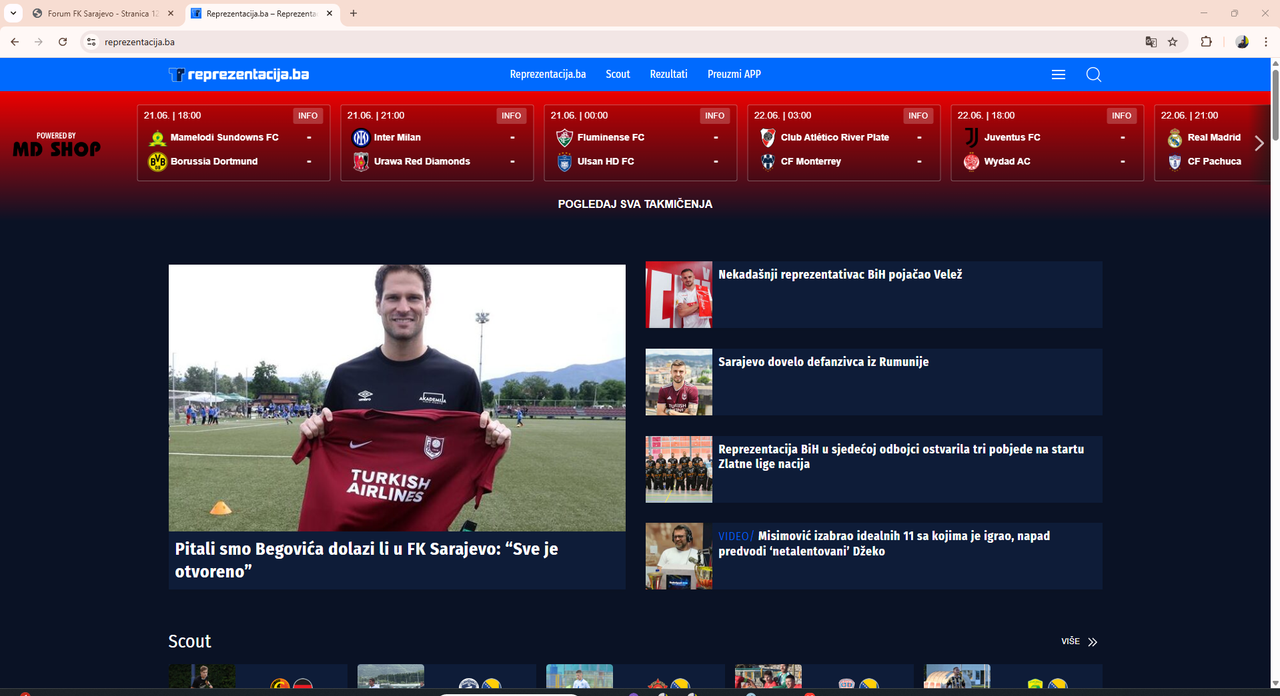The height and width of the screenshot is (696, 1280).
Task: Click the reprezentacija.ba site logo
Action: (238, 74)
